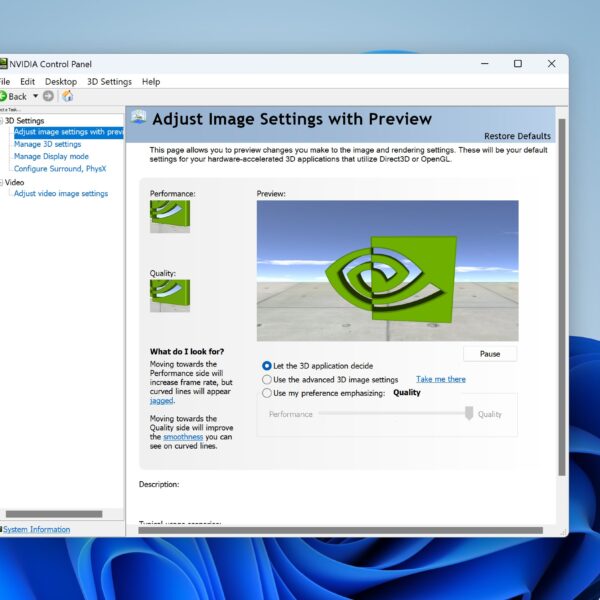The width and height of the screenshot is (600, 600).
Task: Open Manage Display mode page
Action: click(x=51, y=157)
